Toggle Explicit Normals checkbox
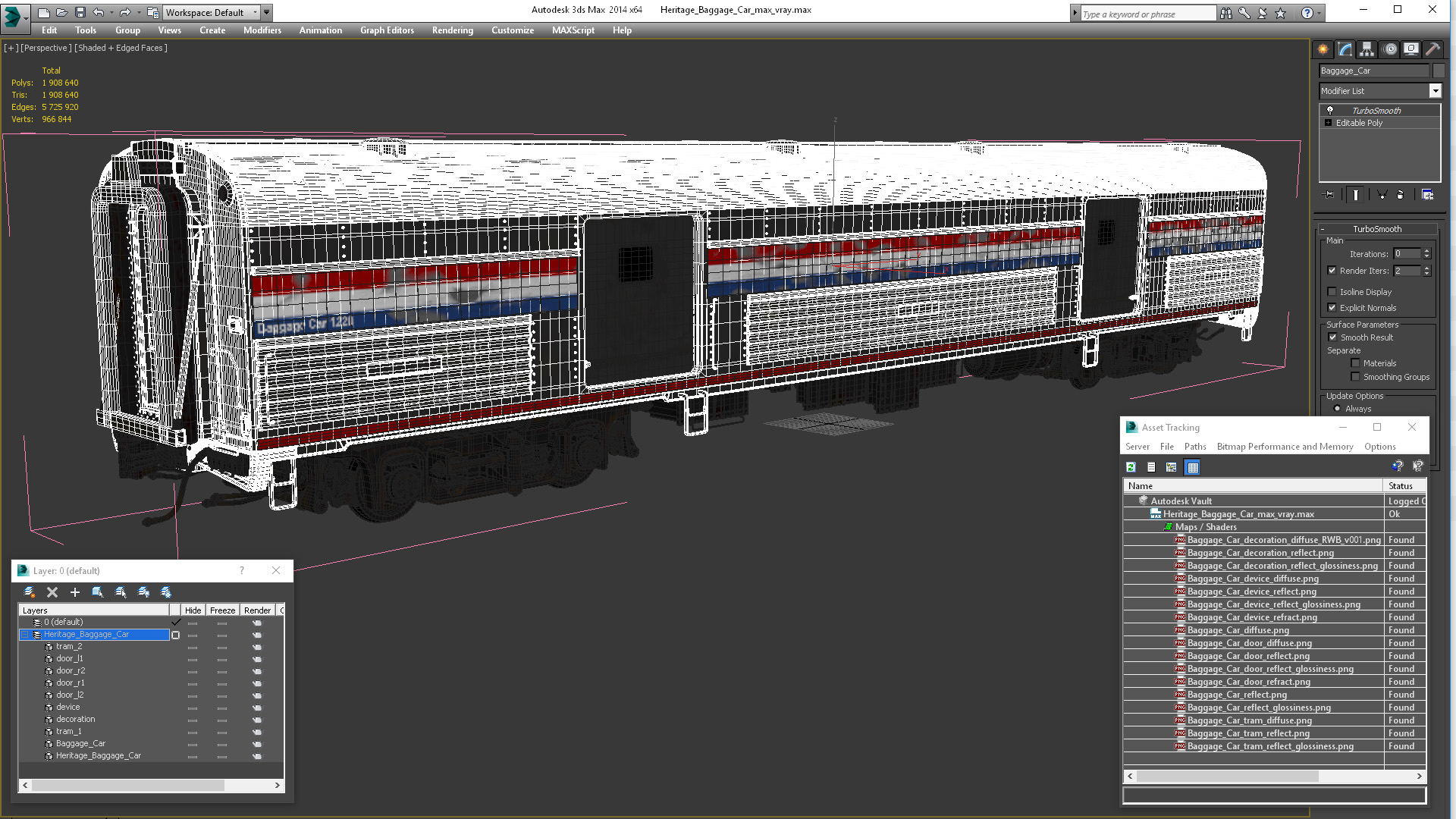 pyautogui.click(x=1332, y=308)
